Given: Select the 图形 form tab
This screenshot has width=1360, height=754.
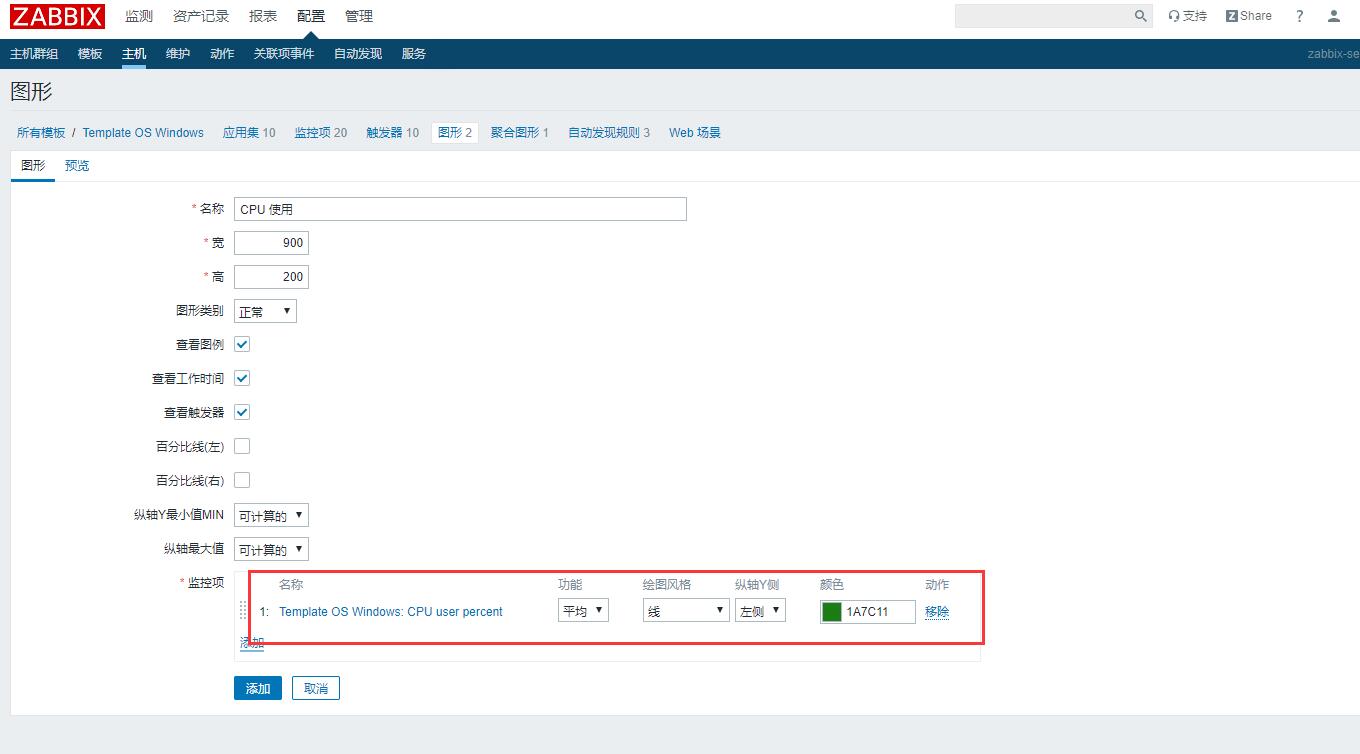Looking at the screenshot, I should pyautogui.click(x=33, y=166).
